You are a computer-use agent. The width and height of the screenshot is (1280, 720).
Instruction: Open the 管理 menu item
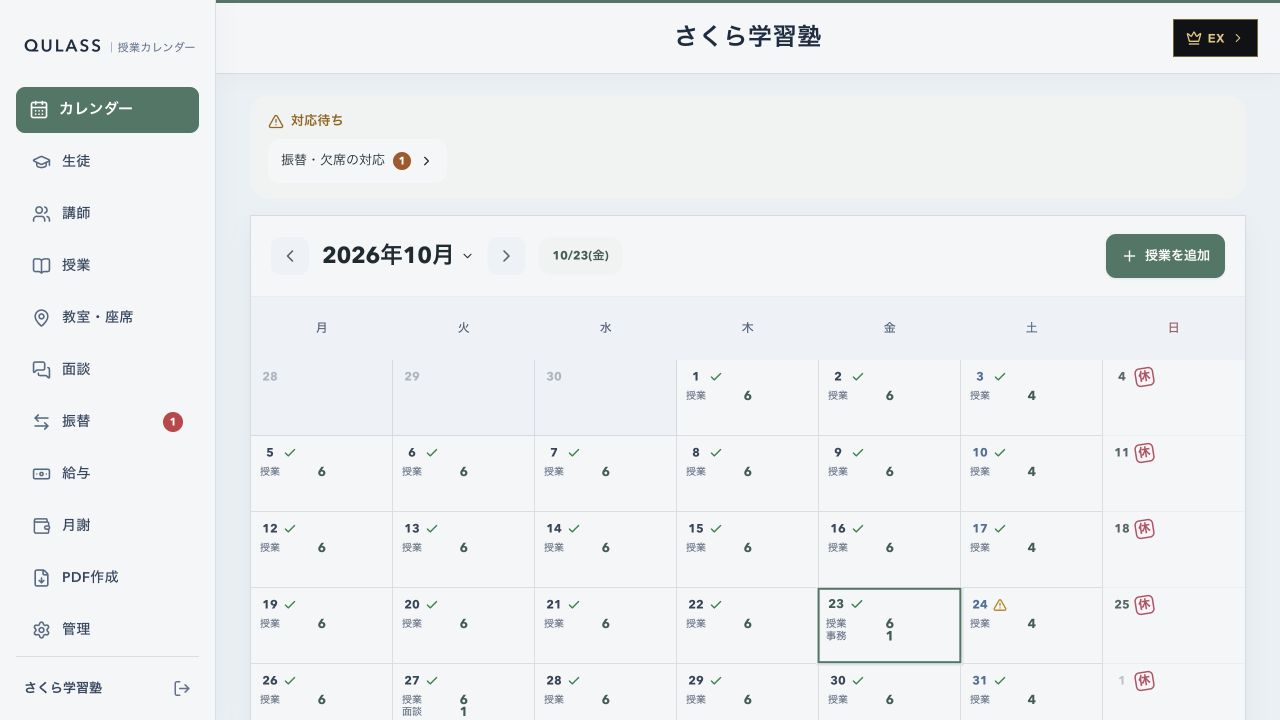107,629
